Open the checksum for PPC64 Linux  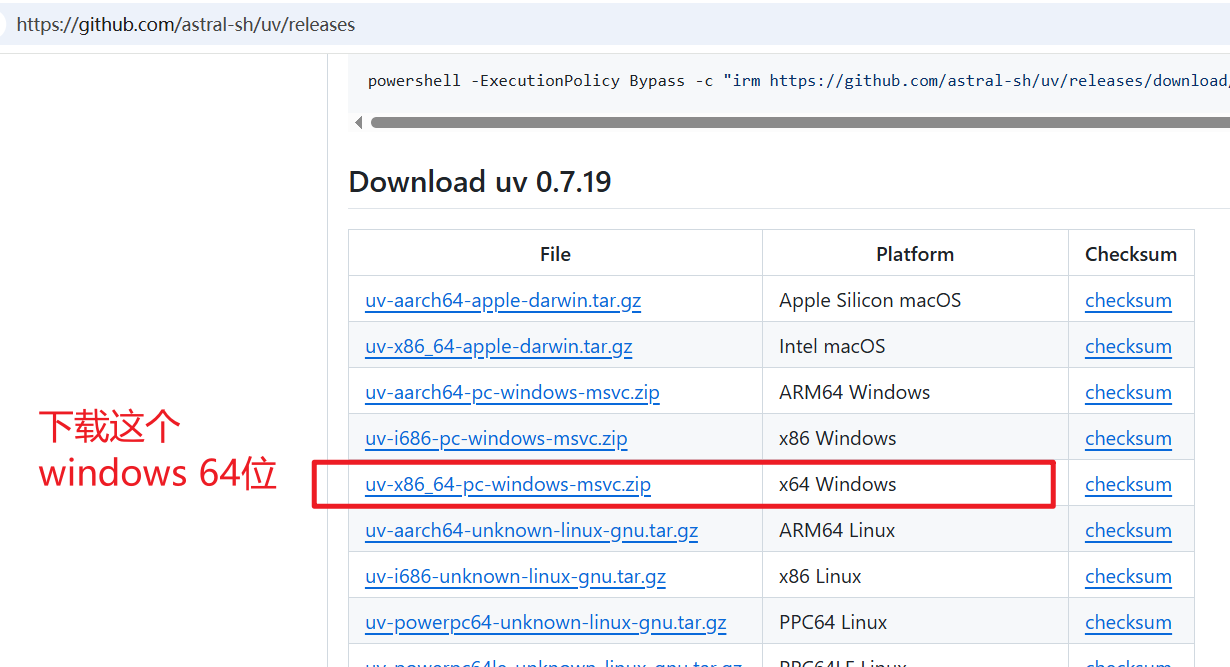point(1128,623)
